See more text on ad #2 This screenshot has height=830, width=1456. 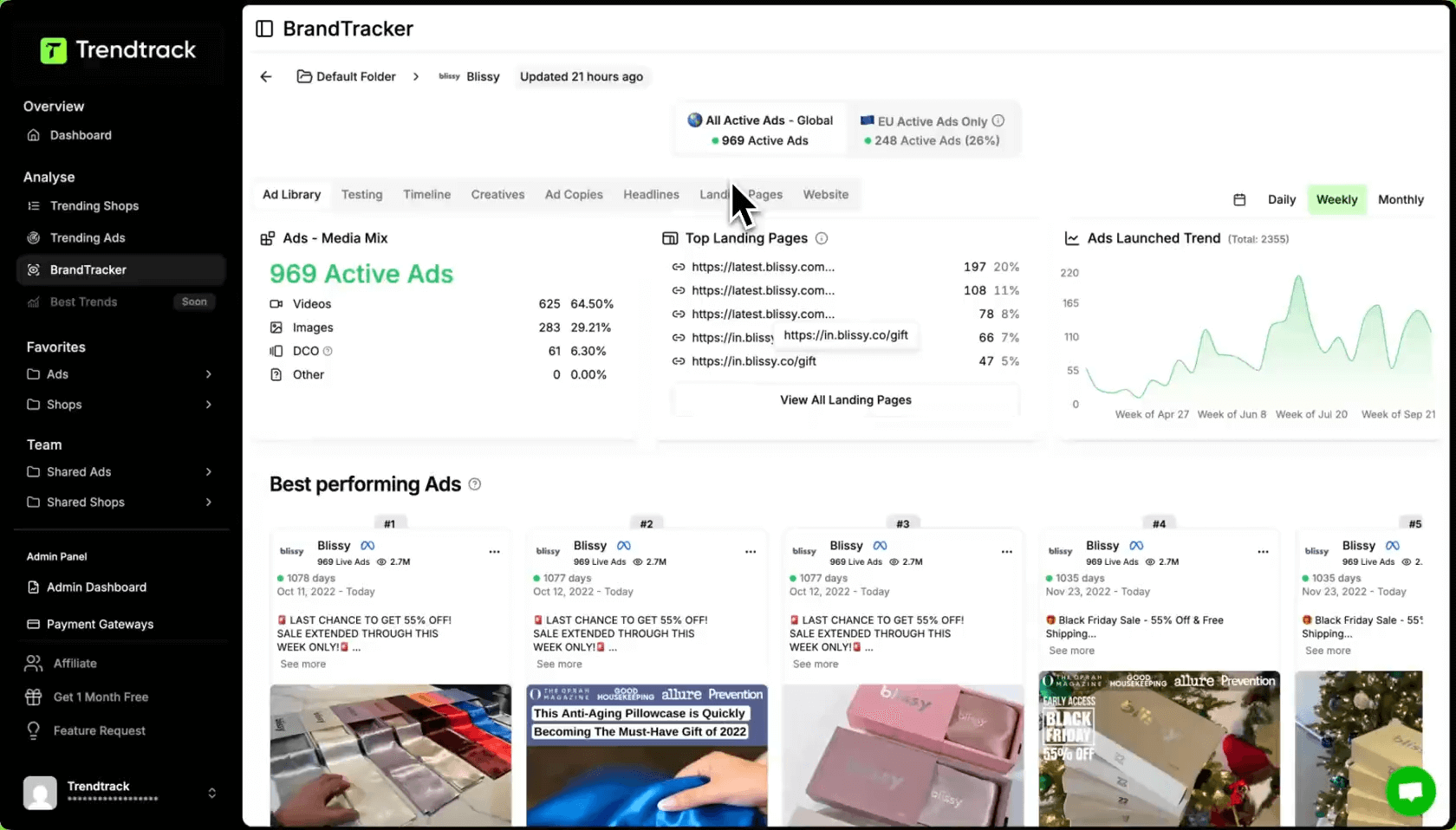[x=559, y=665]
